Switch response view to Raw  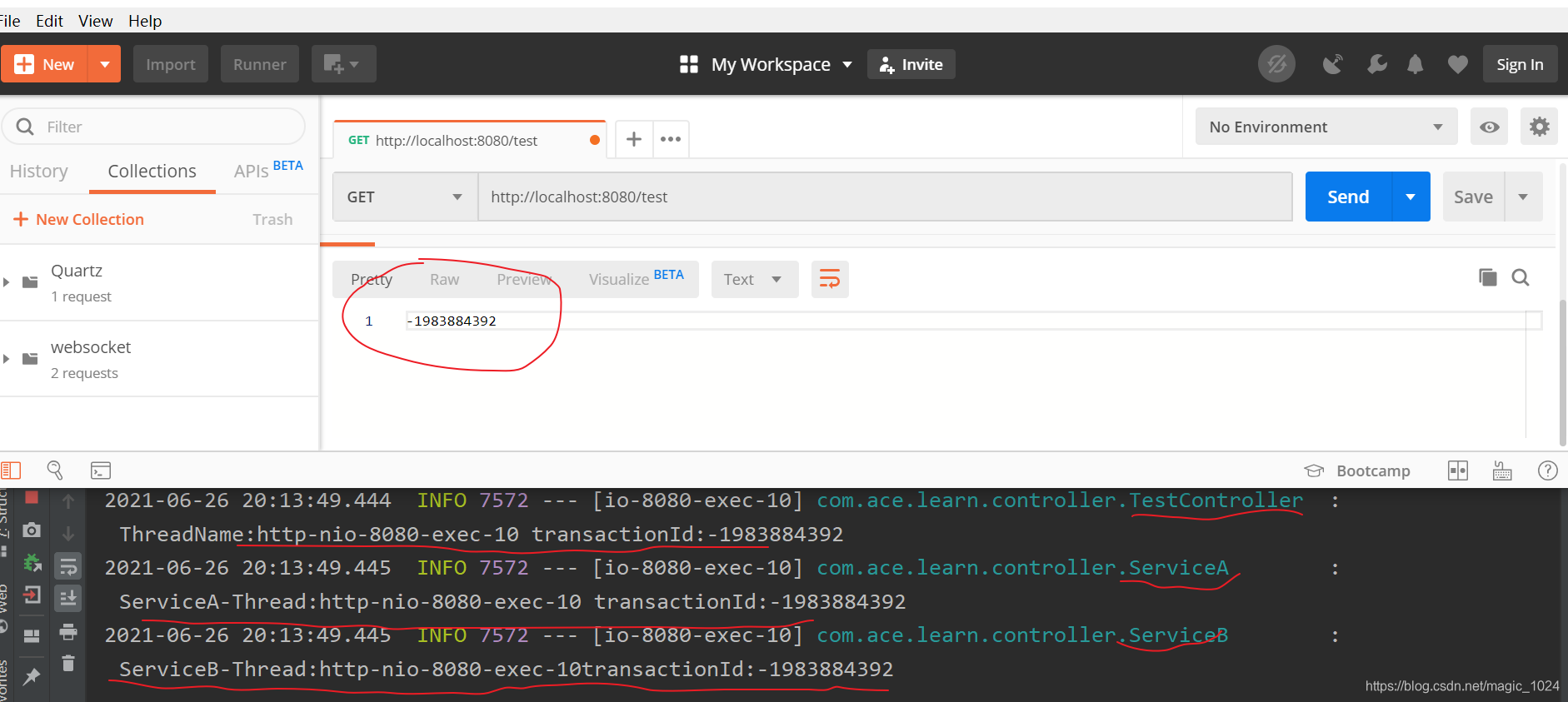[444, 279]
